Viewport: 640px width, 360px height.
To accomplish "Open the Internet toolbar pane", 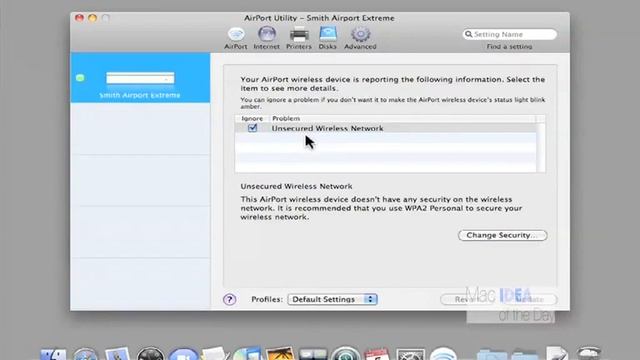I will point(267,38).
